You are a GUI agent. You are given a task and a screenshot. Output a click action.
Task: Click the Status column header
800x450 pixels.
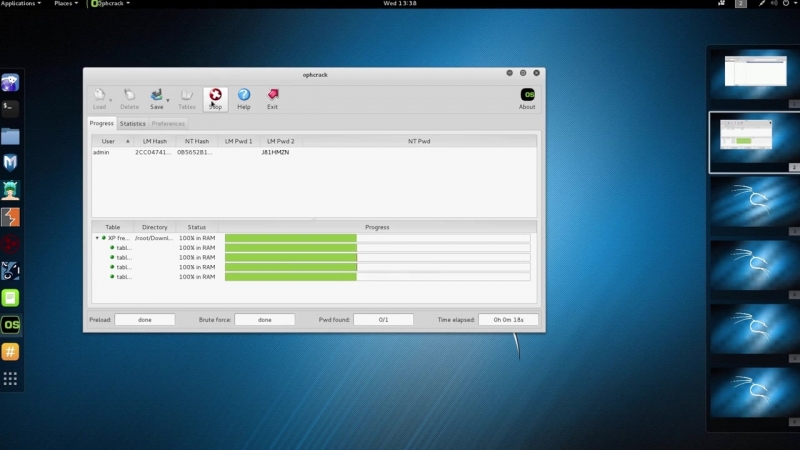[196, 227]
